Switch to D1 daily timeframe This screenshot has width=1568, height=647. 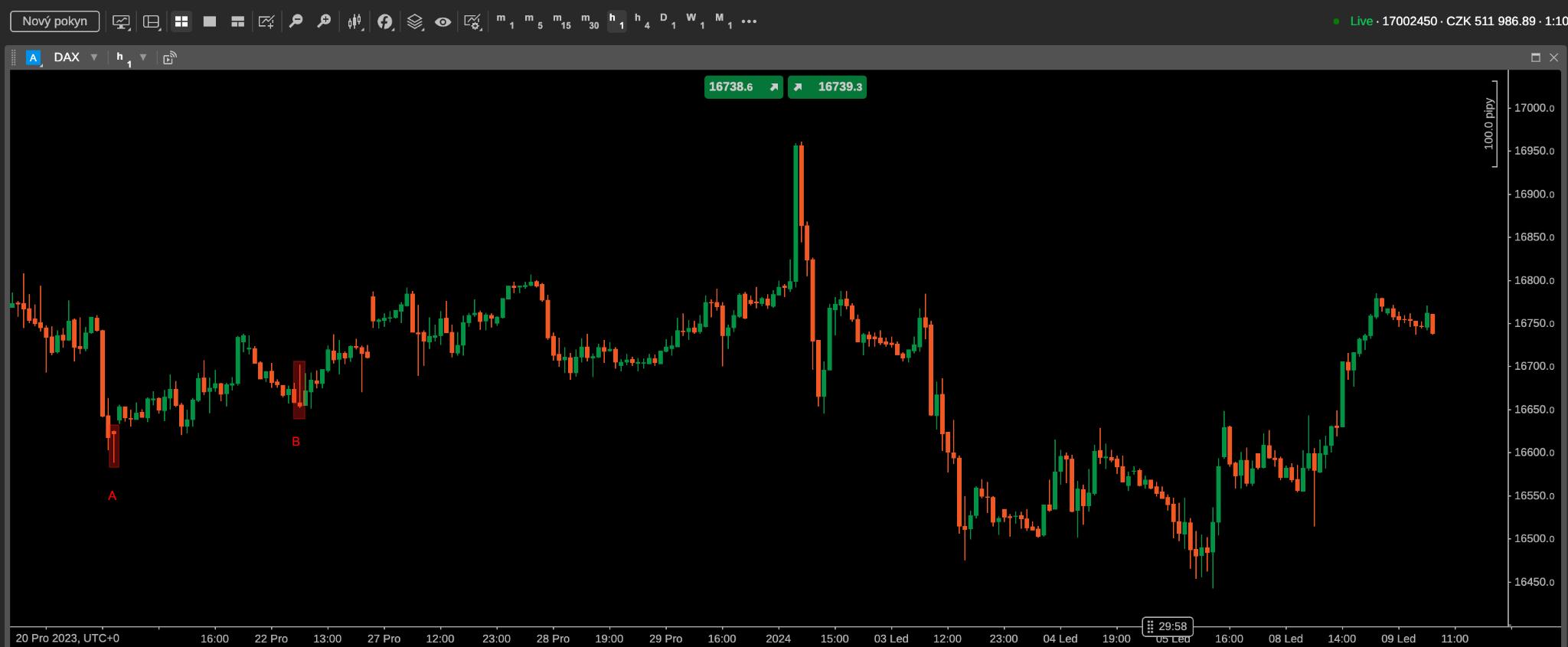pyautogui.click(x=668, y=21)
